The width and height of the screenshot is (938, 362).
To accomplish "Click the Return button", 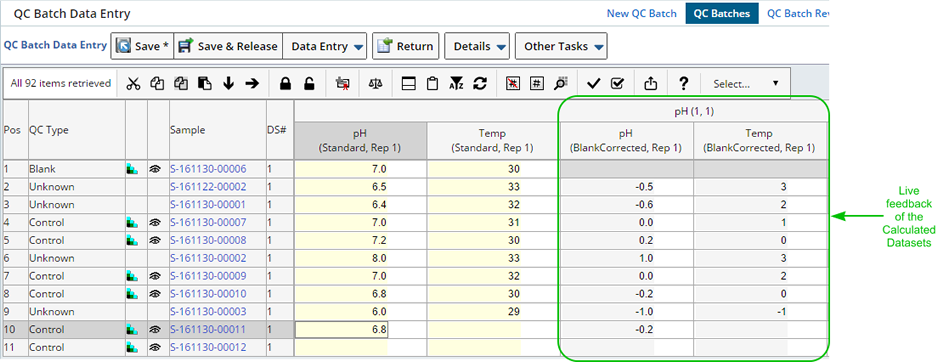I will point(406,46).
